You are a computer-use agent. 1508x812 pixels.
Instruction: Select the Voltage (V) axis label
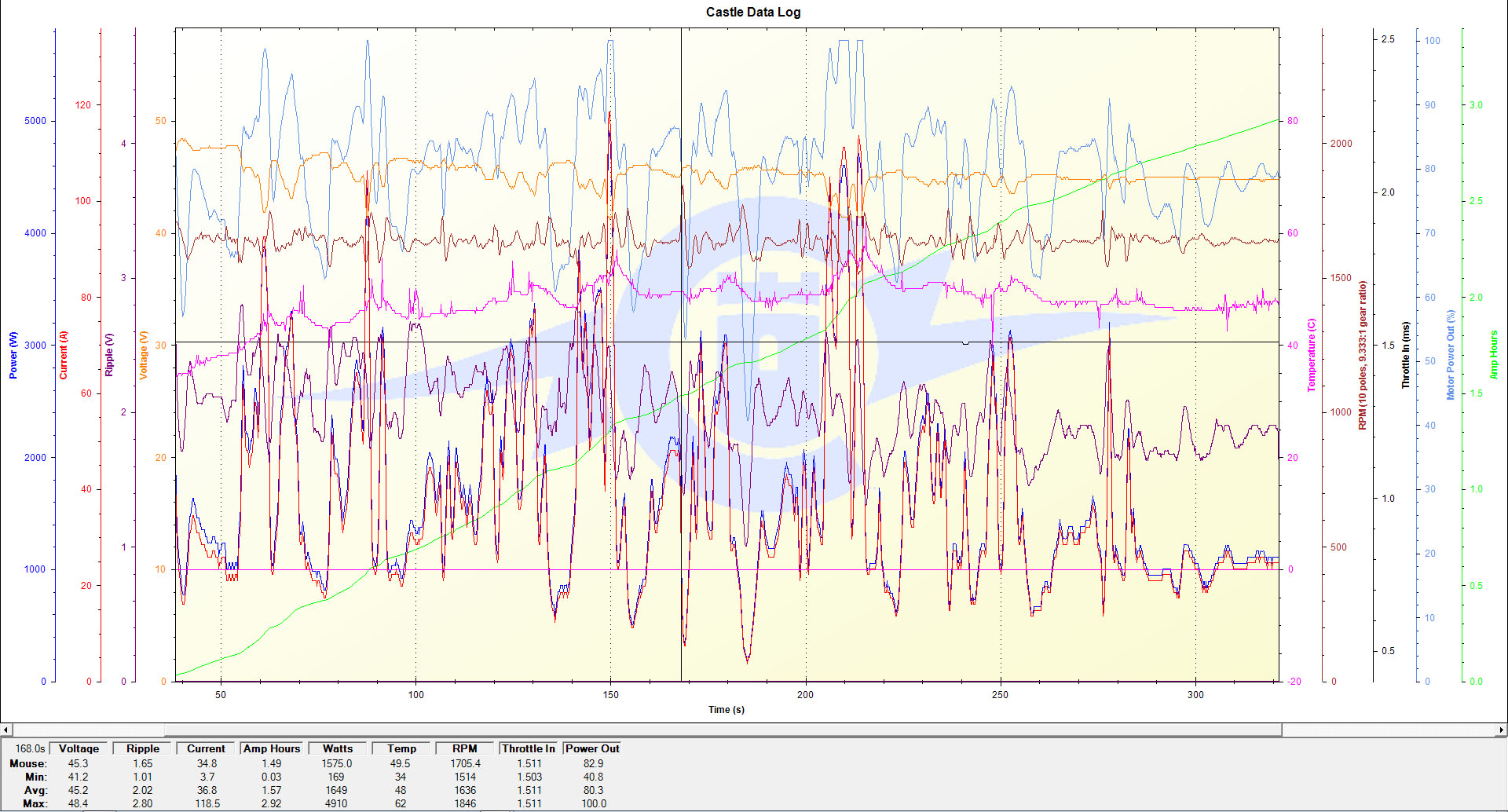coord(143,355)
